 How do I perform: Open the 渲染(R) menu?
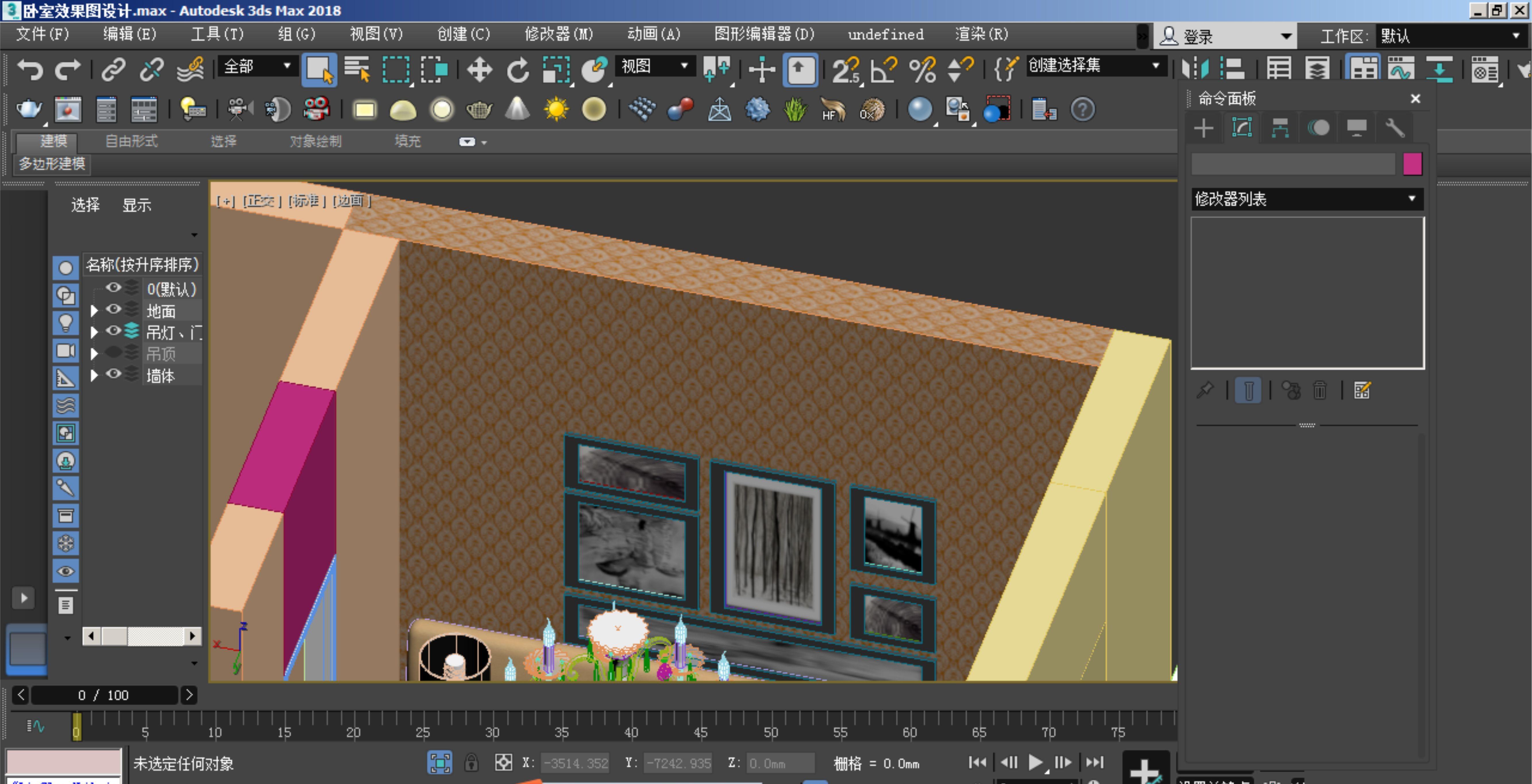coord(981,34)
